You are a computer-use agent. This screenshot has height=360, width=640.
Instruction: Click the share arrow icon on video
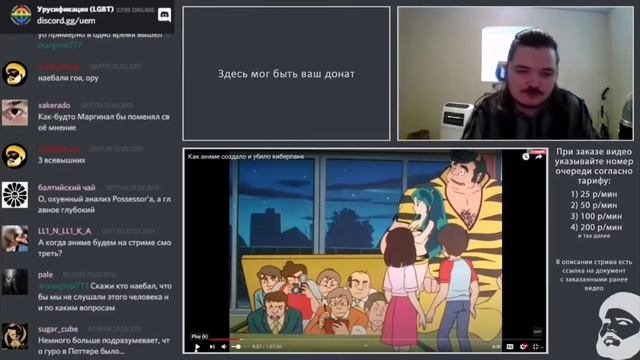point(538,157)
